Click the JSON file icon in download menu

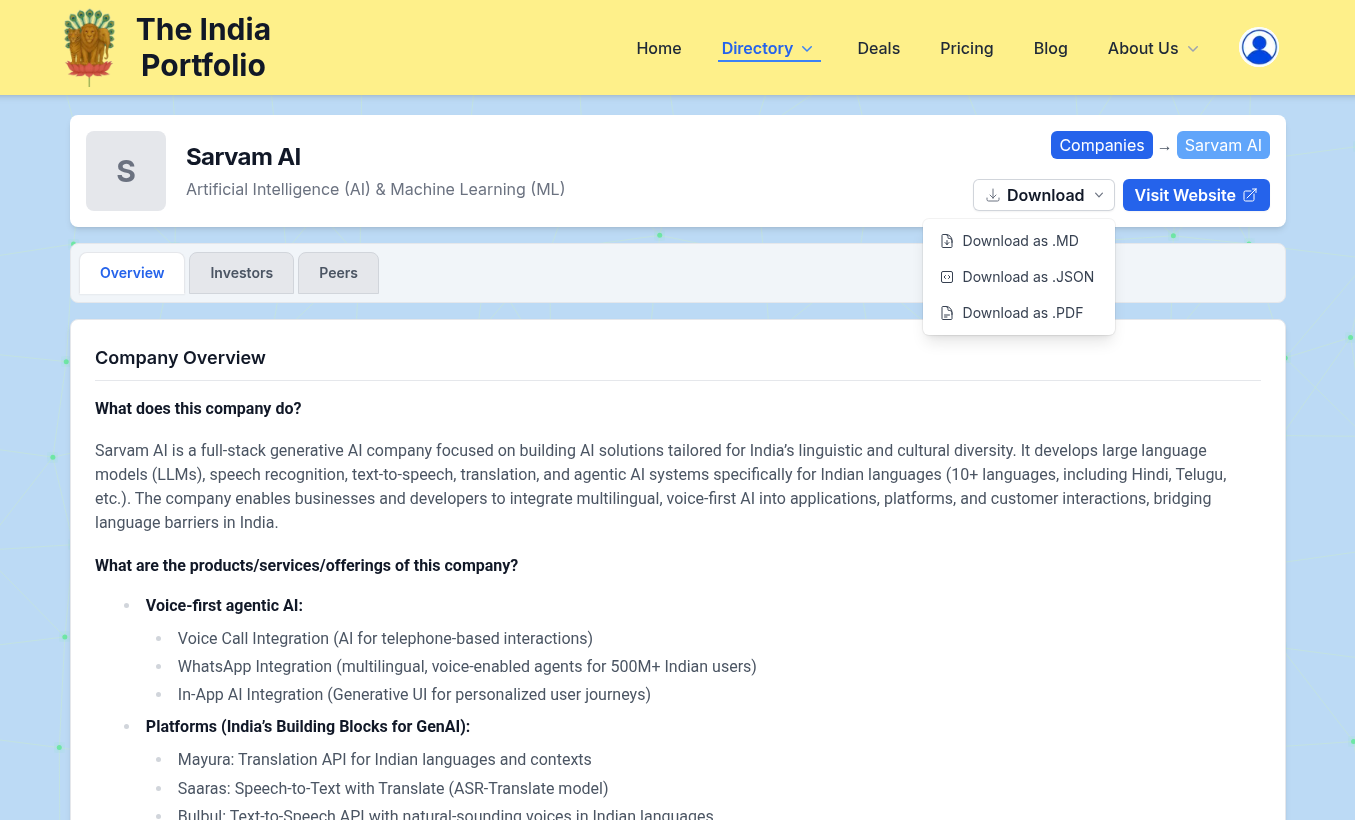tap(947, 277)
